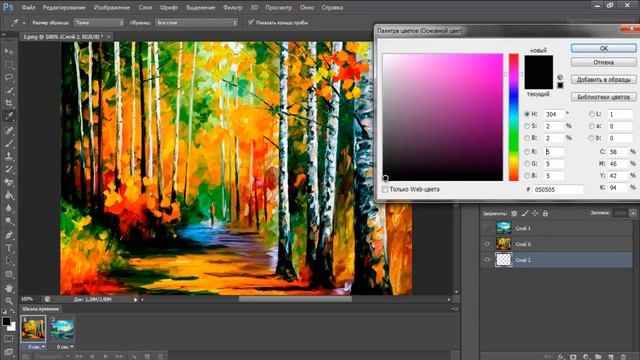Expand status bar info arrow

click(x=136, y=300)
